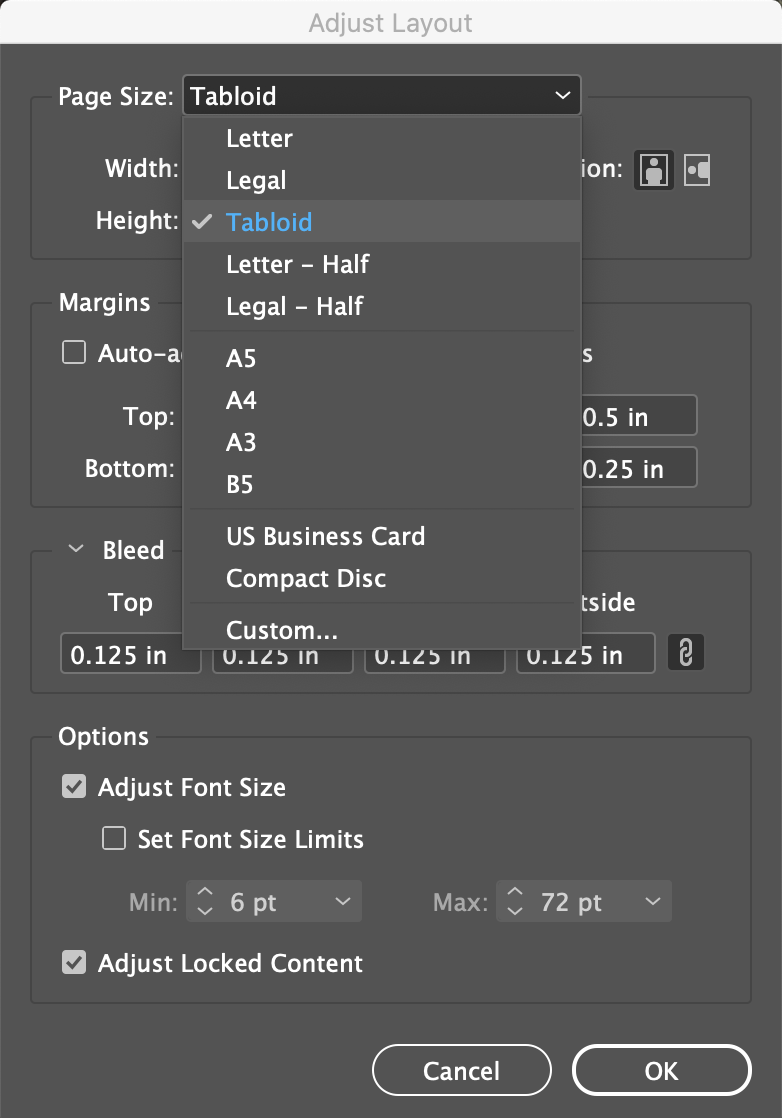Enable Auto-adjust margins checkbox

(x=74, y=352)
